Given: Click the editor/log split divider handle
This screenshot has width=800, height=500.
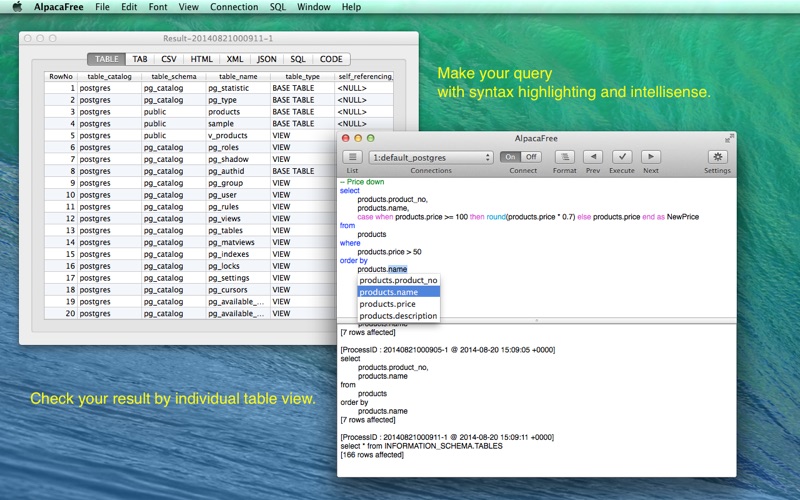Looking at the screenshot, I should click(536, 320).
